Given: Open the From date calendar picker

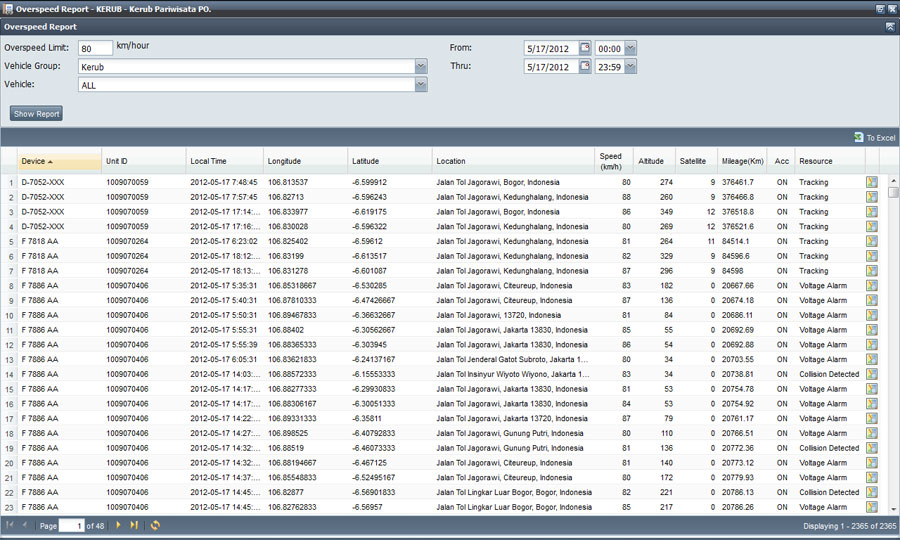Looking at the screenshot, I should (585, 48).
